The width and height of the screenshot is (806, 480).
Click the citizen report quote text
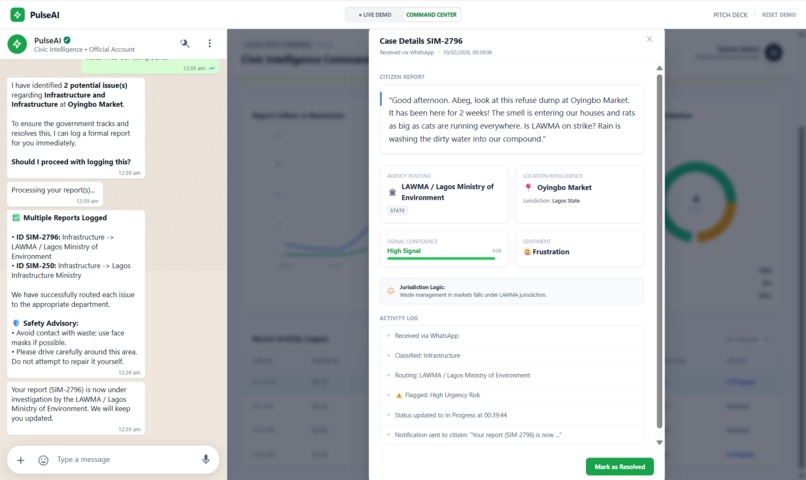[x=511, y=120]
